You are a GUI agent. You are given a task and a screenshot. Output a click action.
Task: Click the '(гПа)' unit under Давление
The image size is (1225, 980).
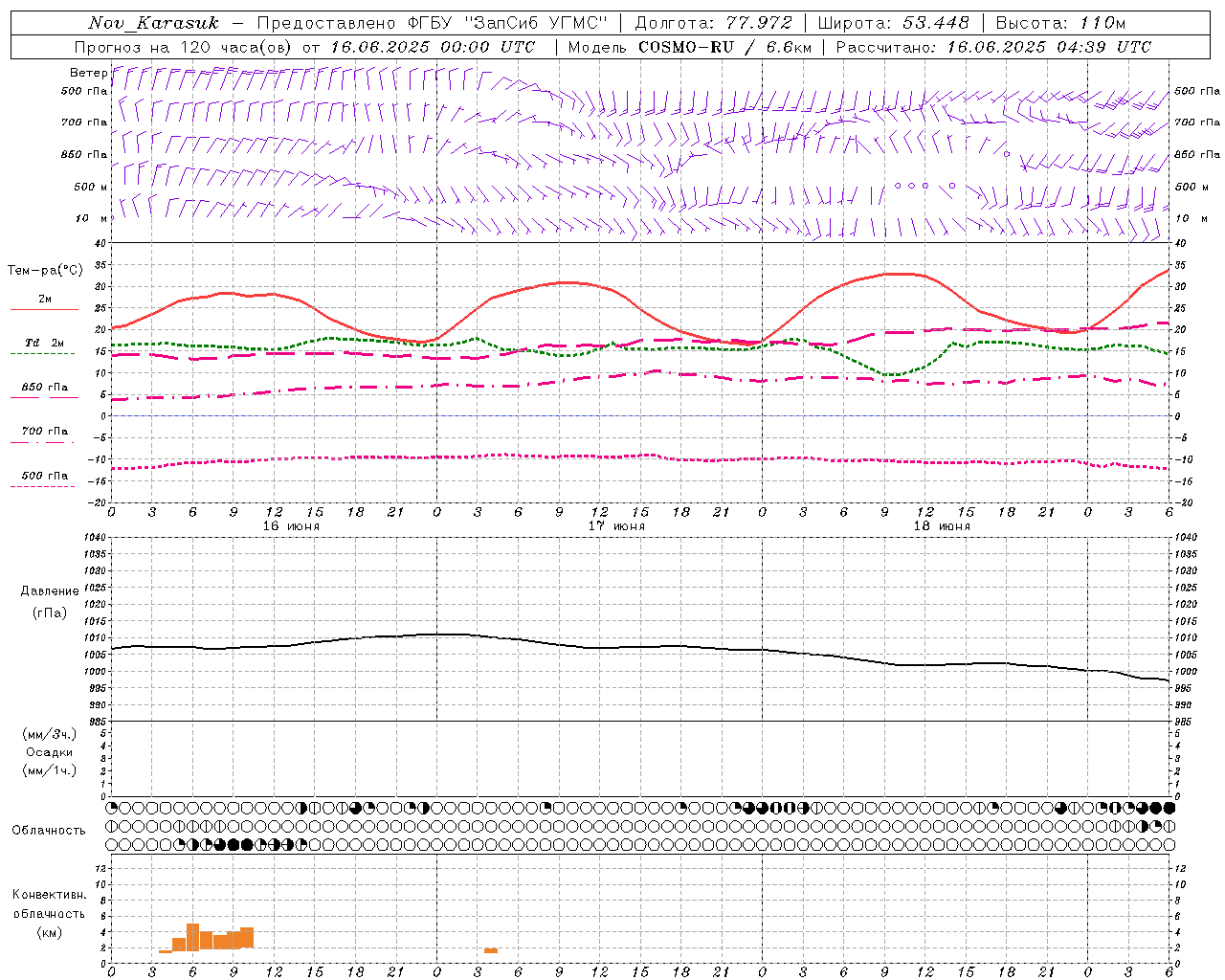click(50, 612)
